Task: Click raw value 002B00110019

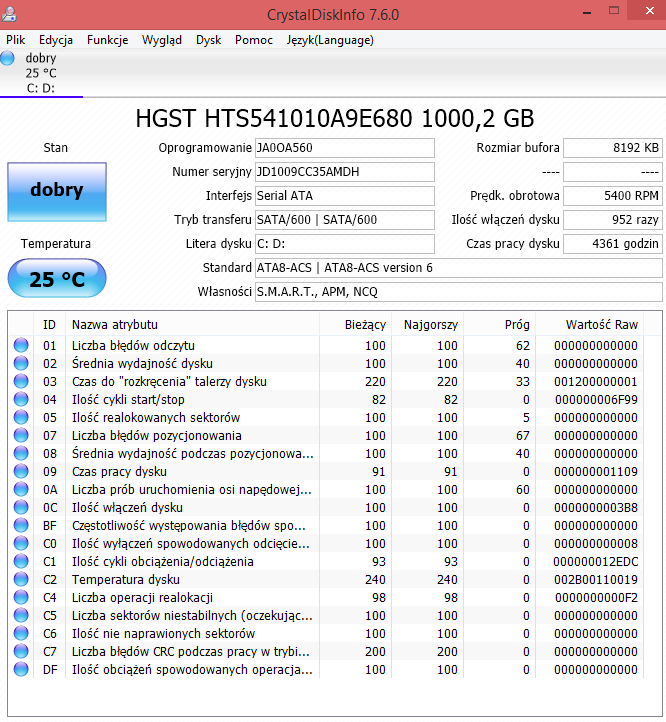Action: (596, 579)
